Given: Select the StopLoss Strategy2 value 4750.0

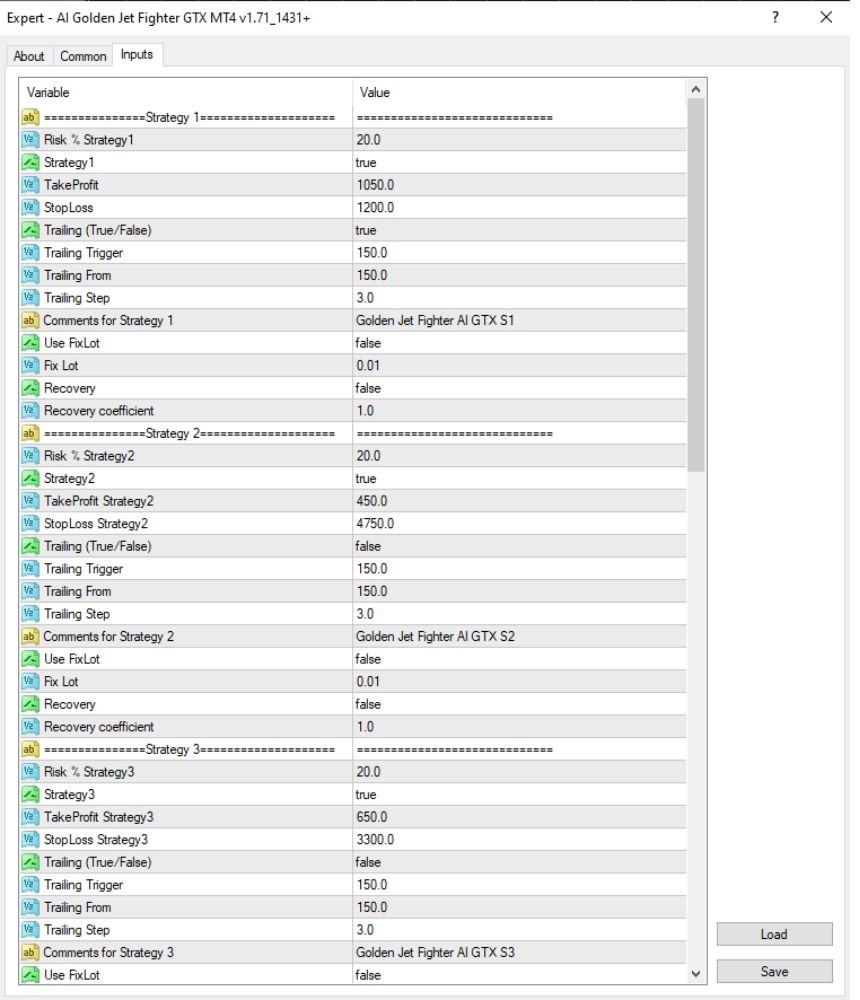Looking at the screenshot, I should [x=375, y=524].
